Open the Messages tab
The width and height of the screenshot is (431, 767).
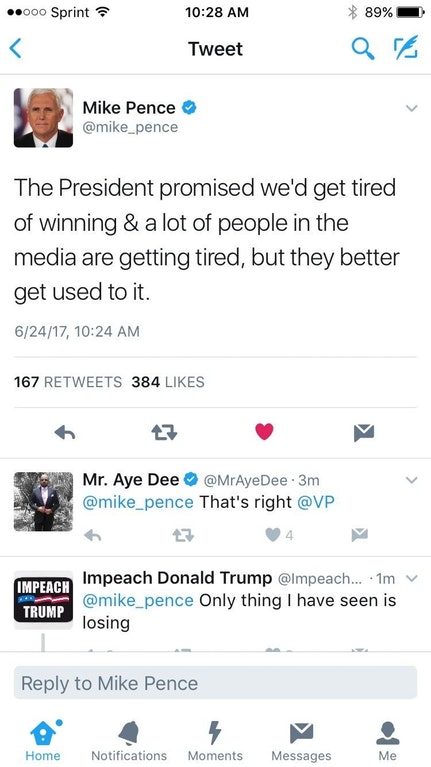click(x=301, y=742)
